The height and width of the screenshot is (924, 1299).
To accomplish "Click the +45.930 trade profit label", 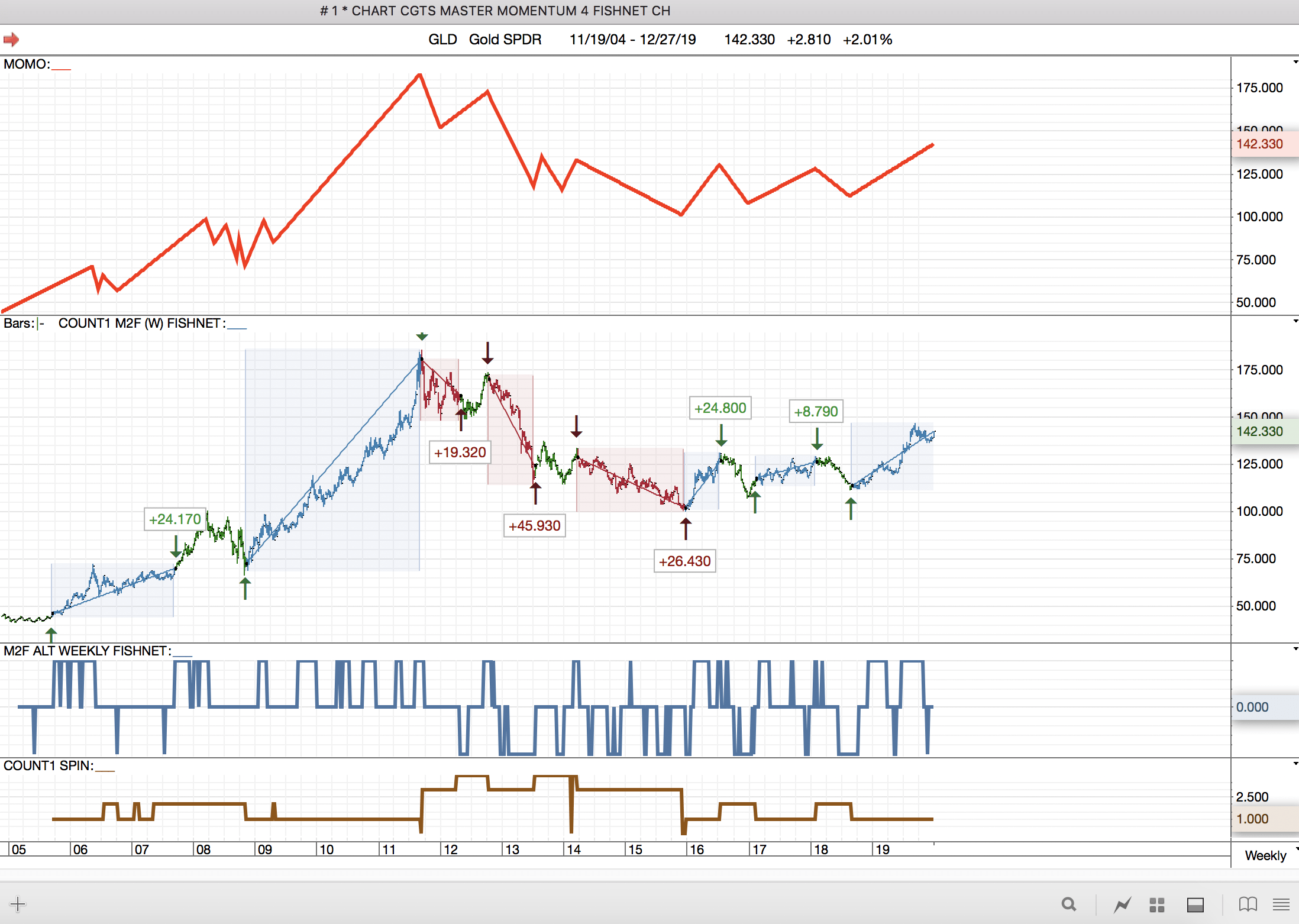I will (534, 525).
